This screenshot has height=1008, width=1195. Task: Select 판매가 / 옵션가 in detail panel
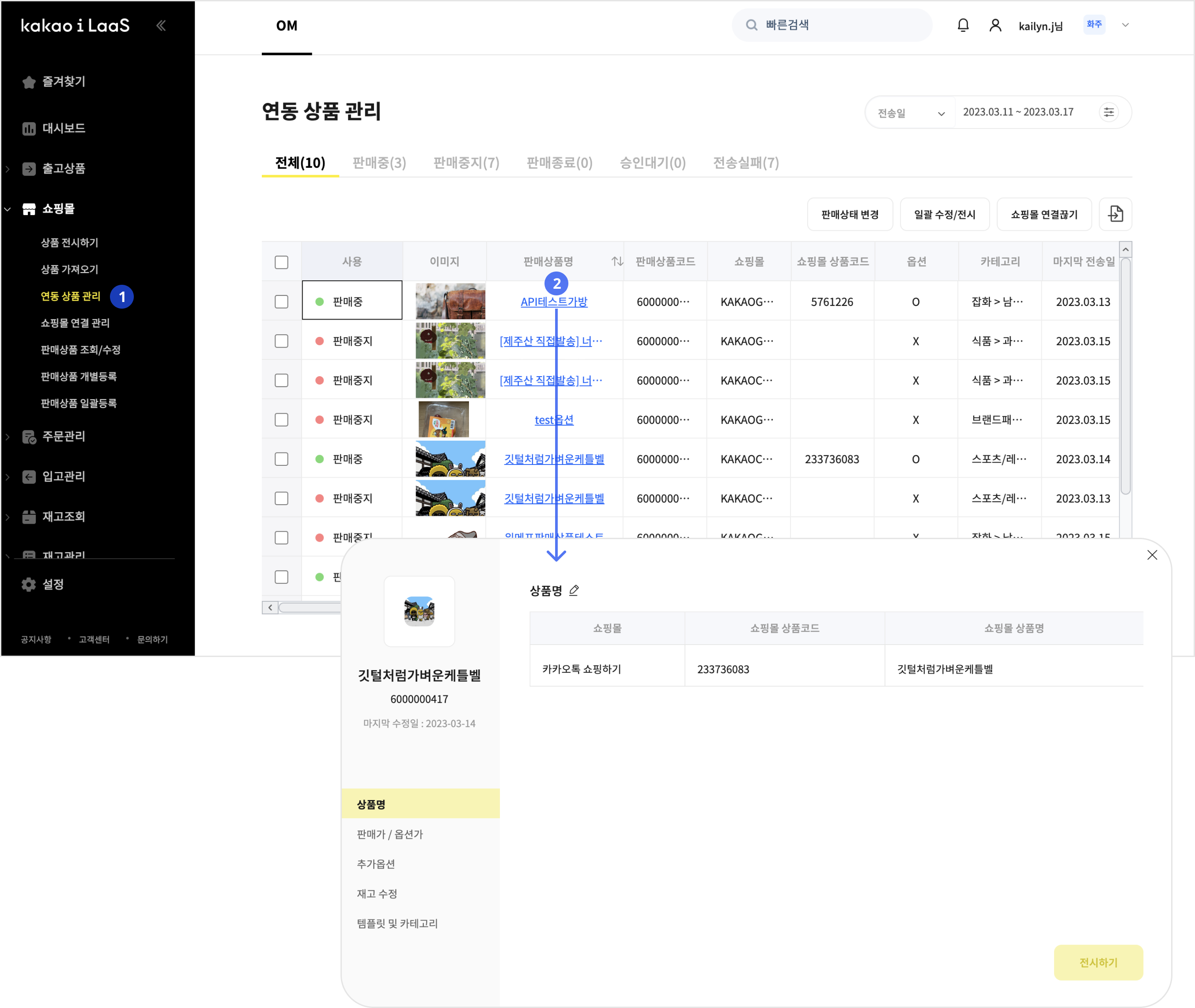[x=390, y=834]
